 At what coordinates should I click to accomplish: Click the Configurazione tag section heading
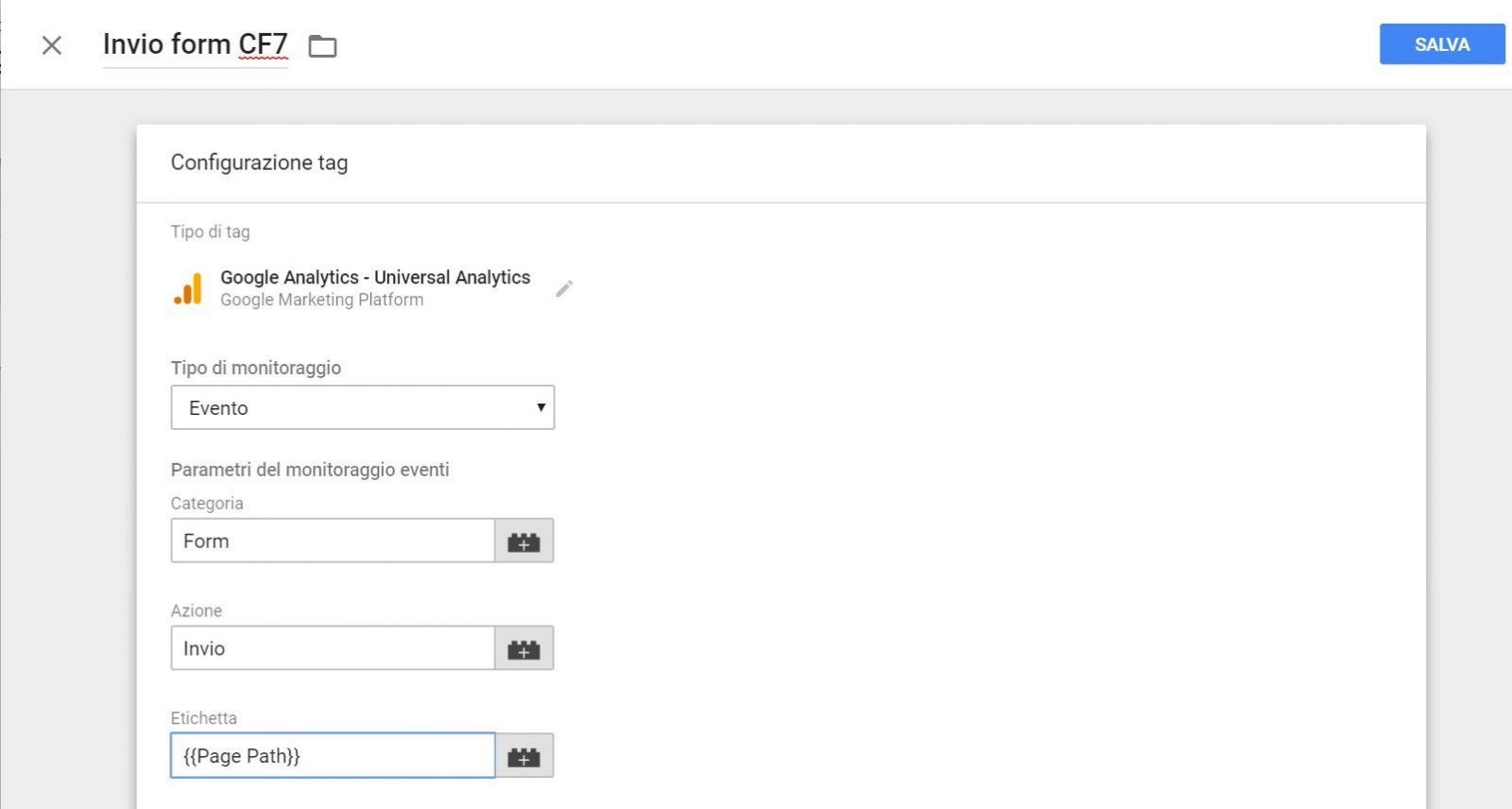pyautogui.click(x=259, y=163)
